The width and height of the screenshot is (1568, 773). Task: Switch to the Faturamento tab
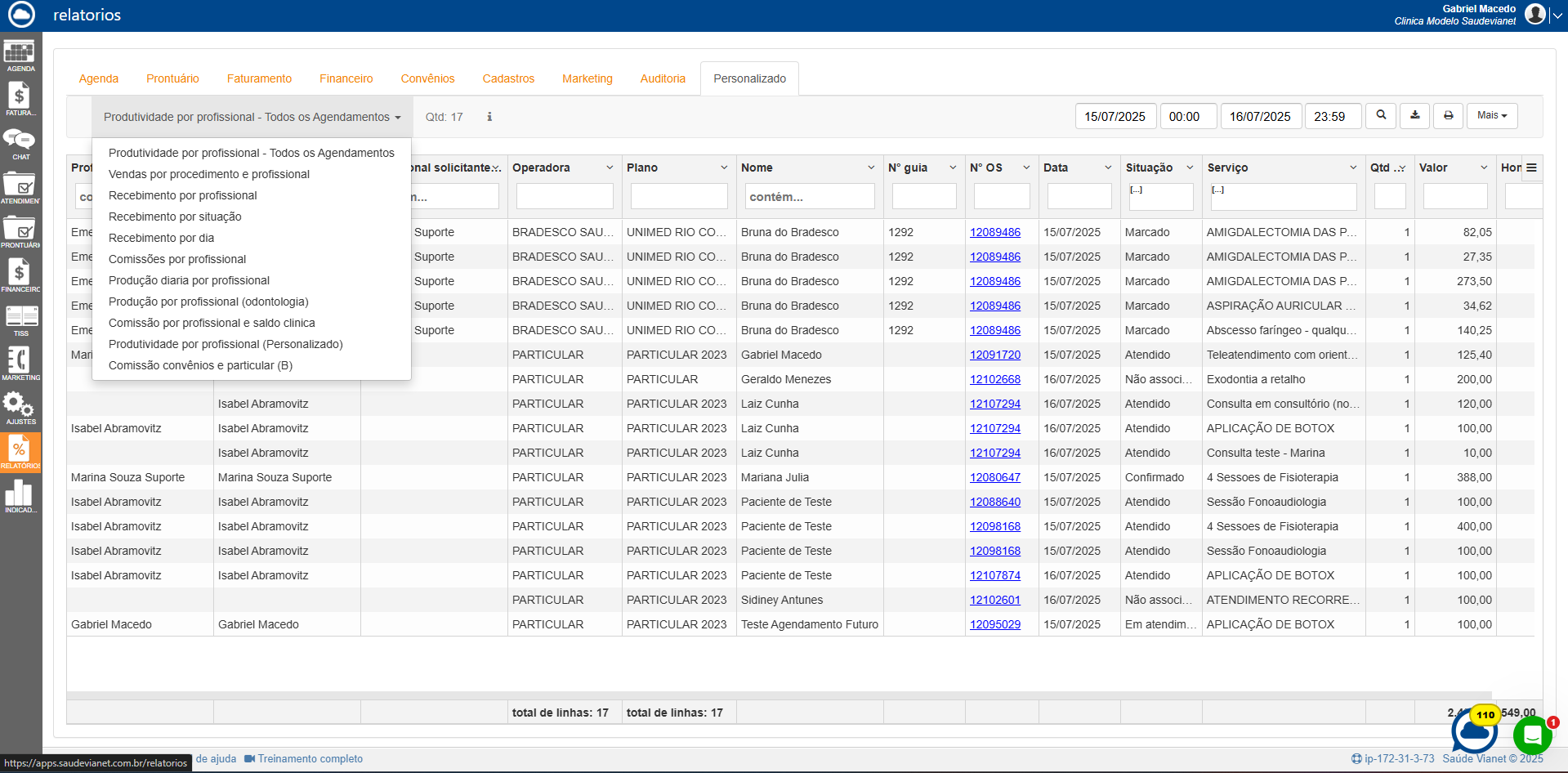click(x=259, y=78)
